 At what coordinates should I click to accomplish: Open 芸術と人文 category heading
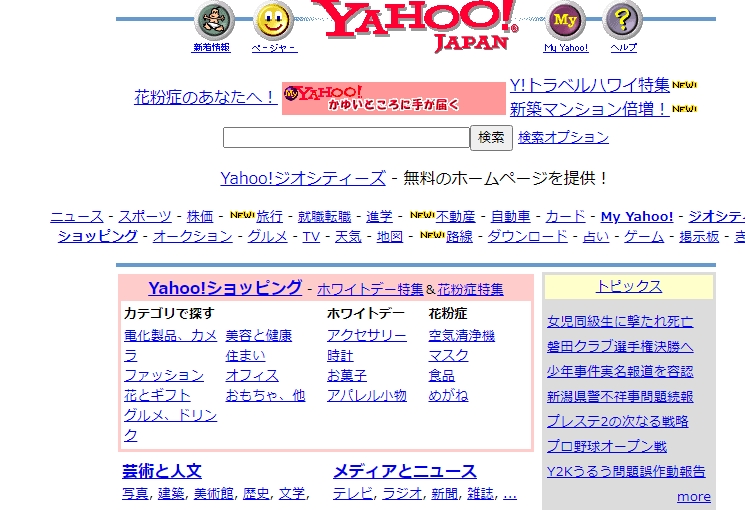click(162, 471)
